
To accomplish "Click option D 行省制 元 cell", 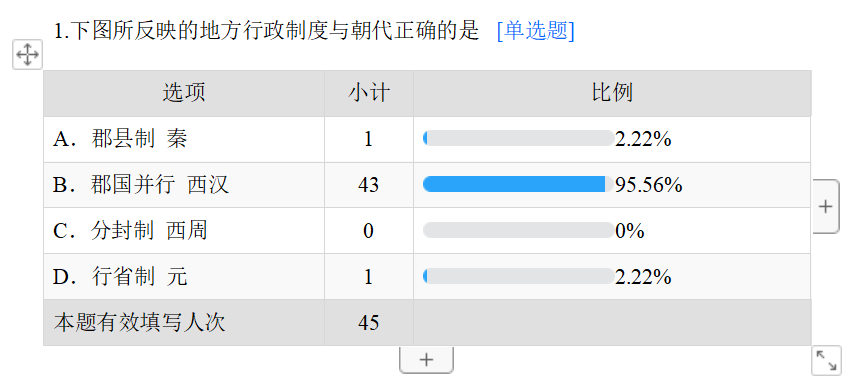I will (x=184, y=277).
